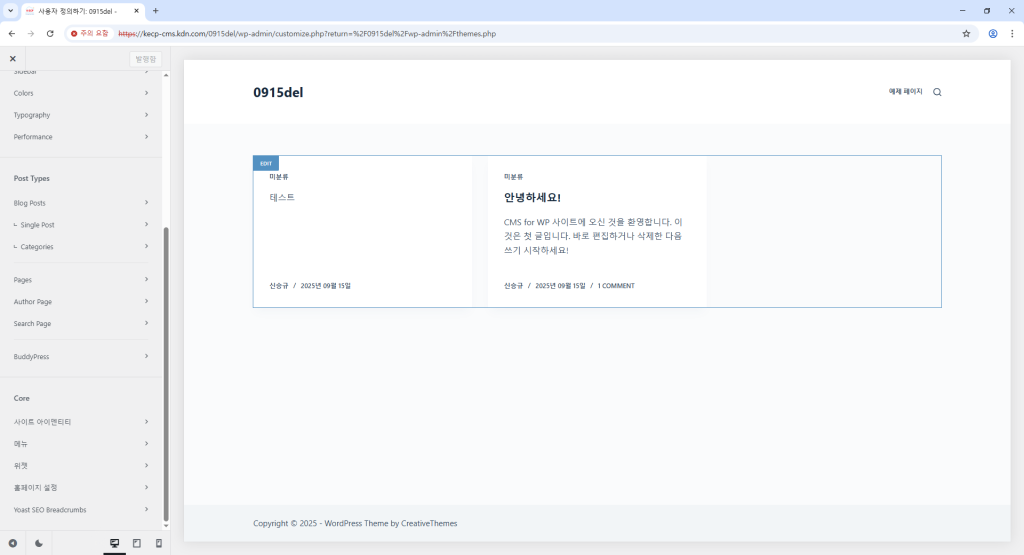Open the Single Post panel

(x=80, y=225)
